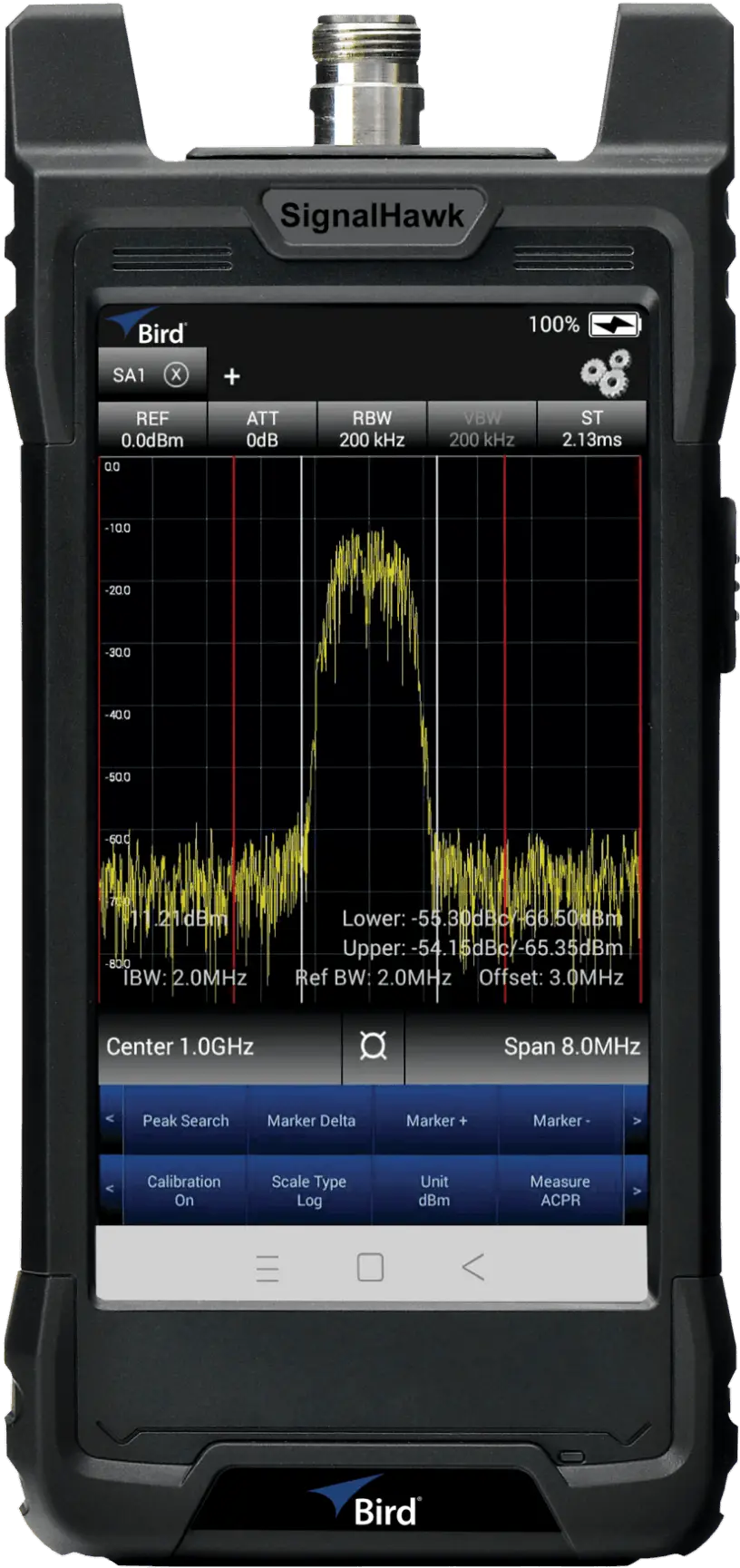The height and width of the screenshot is (1568, 740).
Task: Open settings via the gears icon
Action: pos(606,374)
